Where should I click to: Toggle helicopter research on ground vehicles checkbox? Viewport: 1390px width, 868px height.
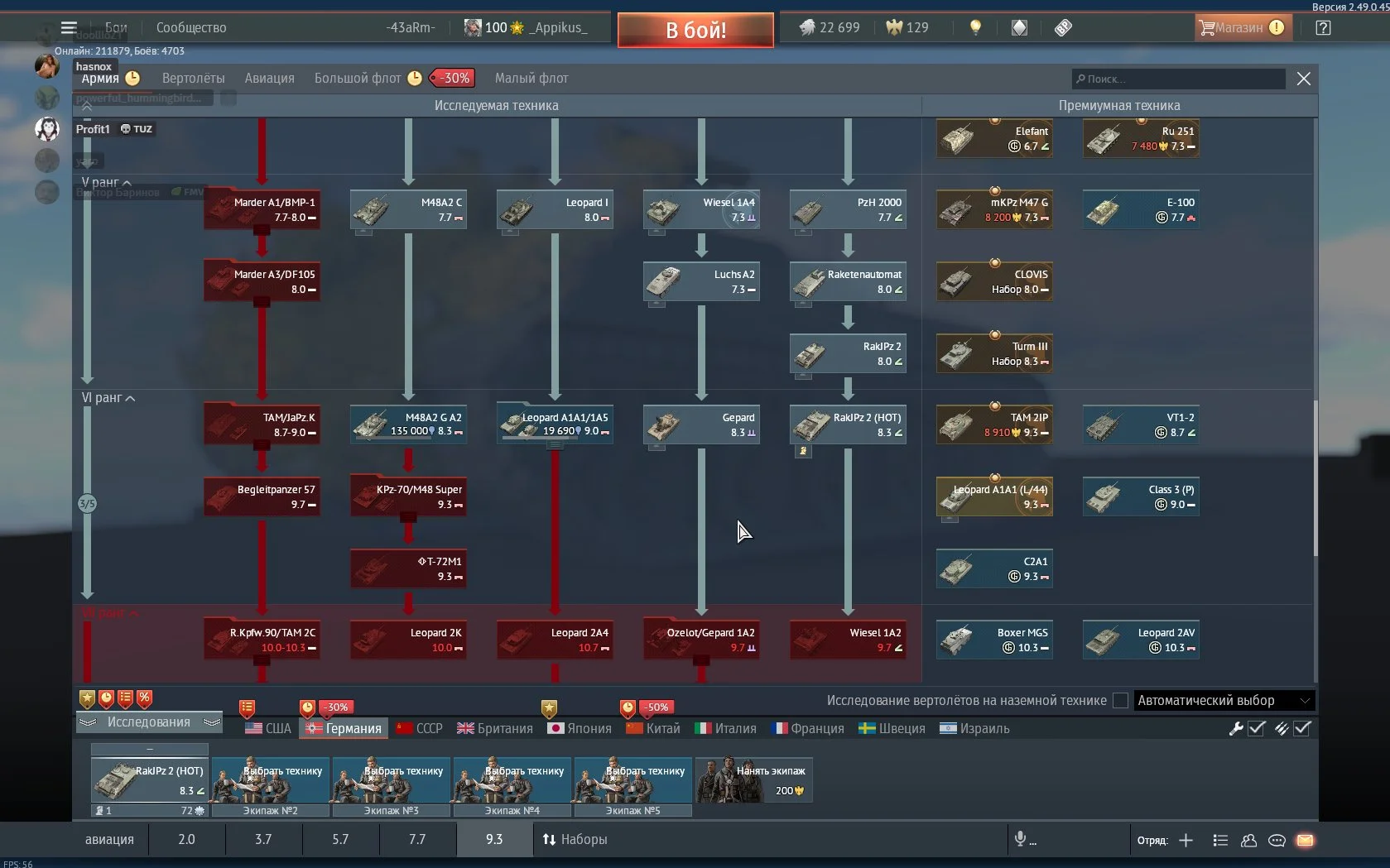pyautogui.click(x=1120, y=701)
